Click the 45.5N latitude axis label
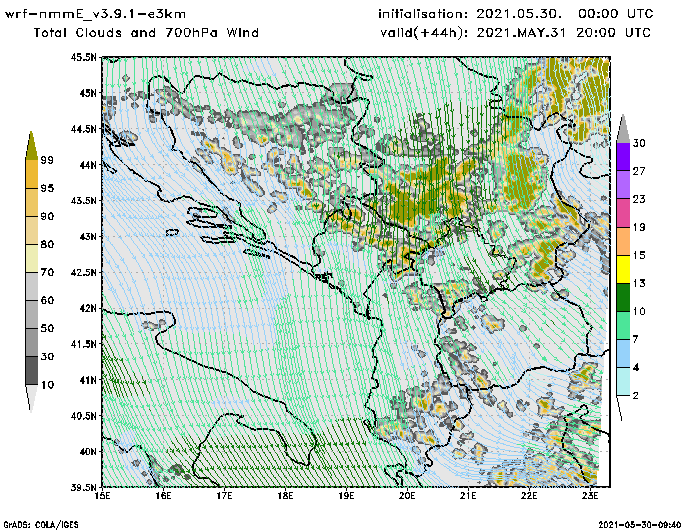The image size is (700, 530). pyautogui.click(x=86, y=58)
